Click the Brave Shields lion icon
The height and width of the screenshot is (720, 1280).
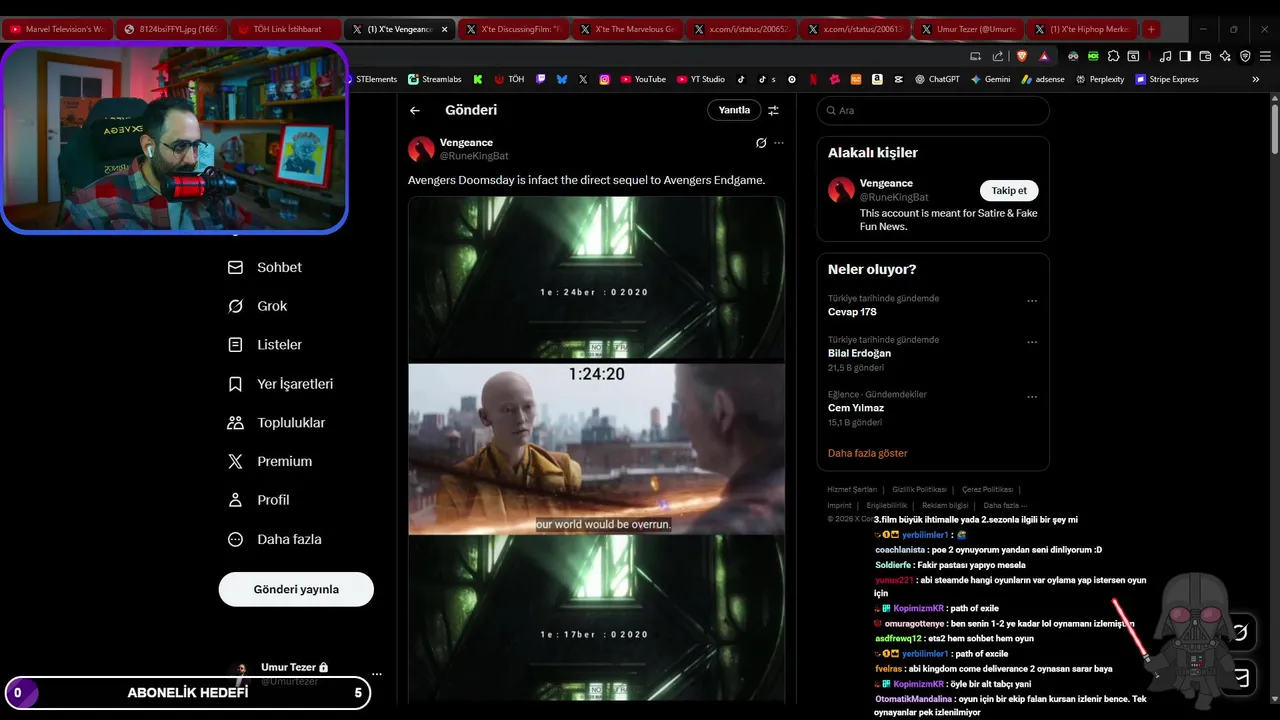tap(1022, 56)
